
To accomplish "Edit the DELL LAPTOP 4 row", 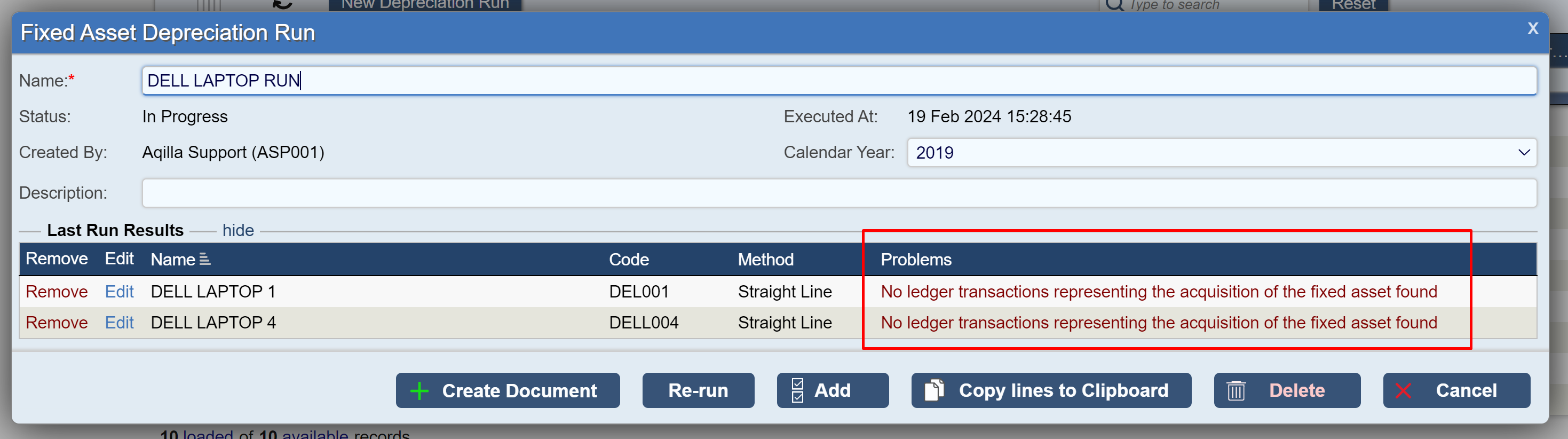I will [120, 323].
